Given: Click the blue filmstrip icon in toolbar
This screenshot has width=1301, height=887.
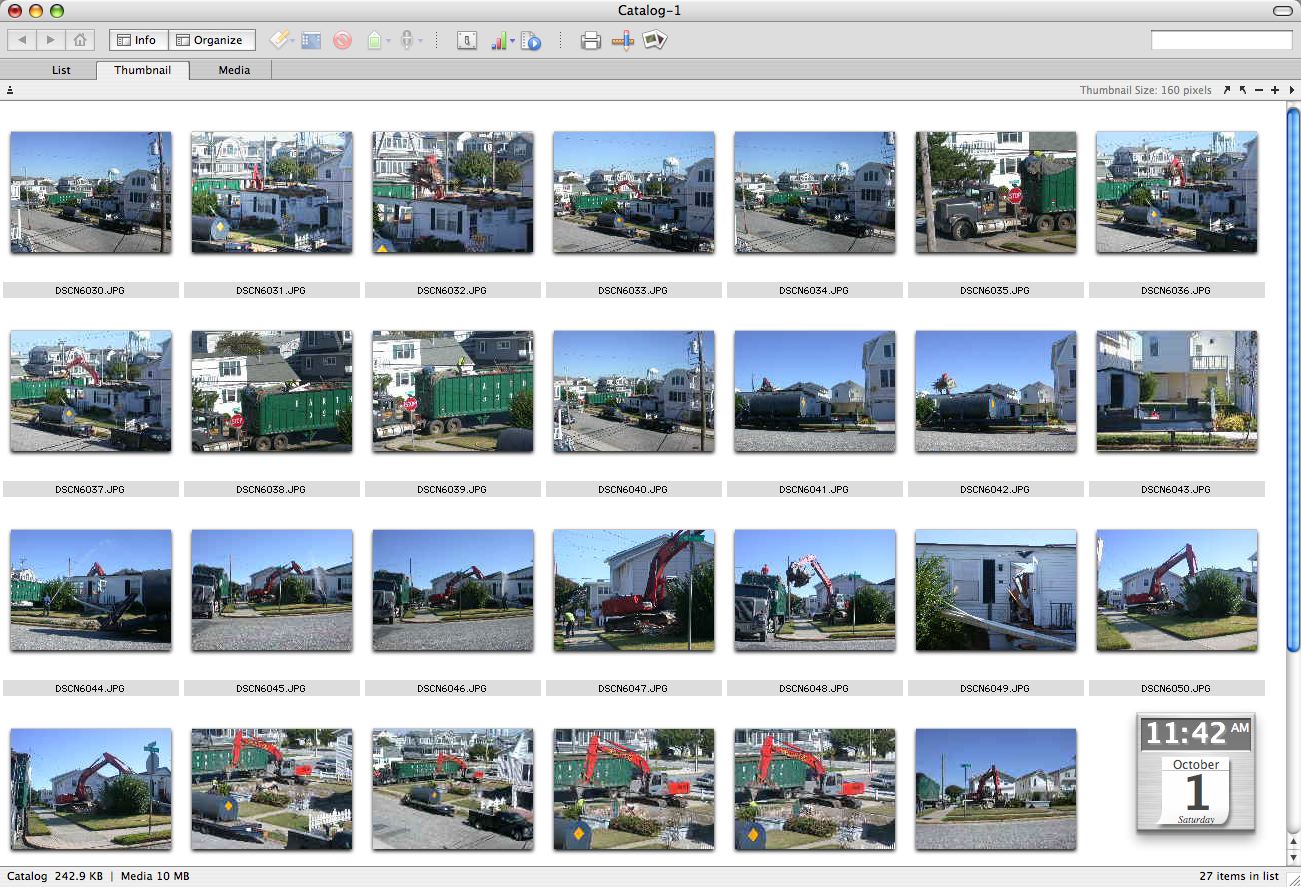Looking at the screenshot, I should click(x=311, y=41).
